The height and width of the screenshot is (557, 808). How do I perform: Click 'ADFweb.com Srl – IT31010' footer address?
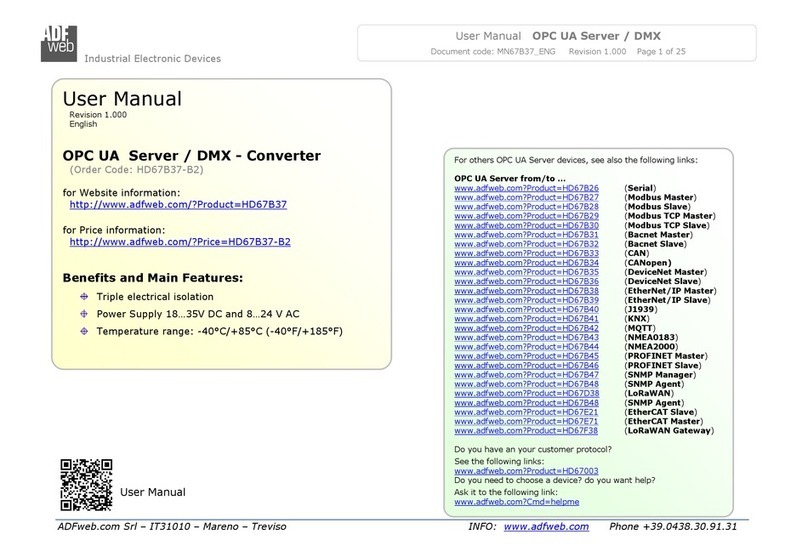(124, 527)
